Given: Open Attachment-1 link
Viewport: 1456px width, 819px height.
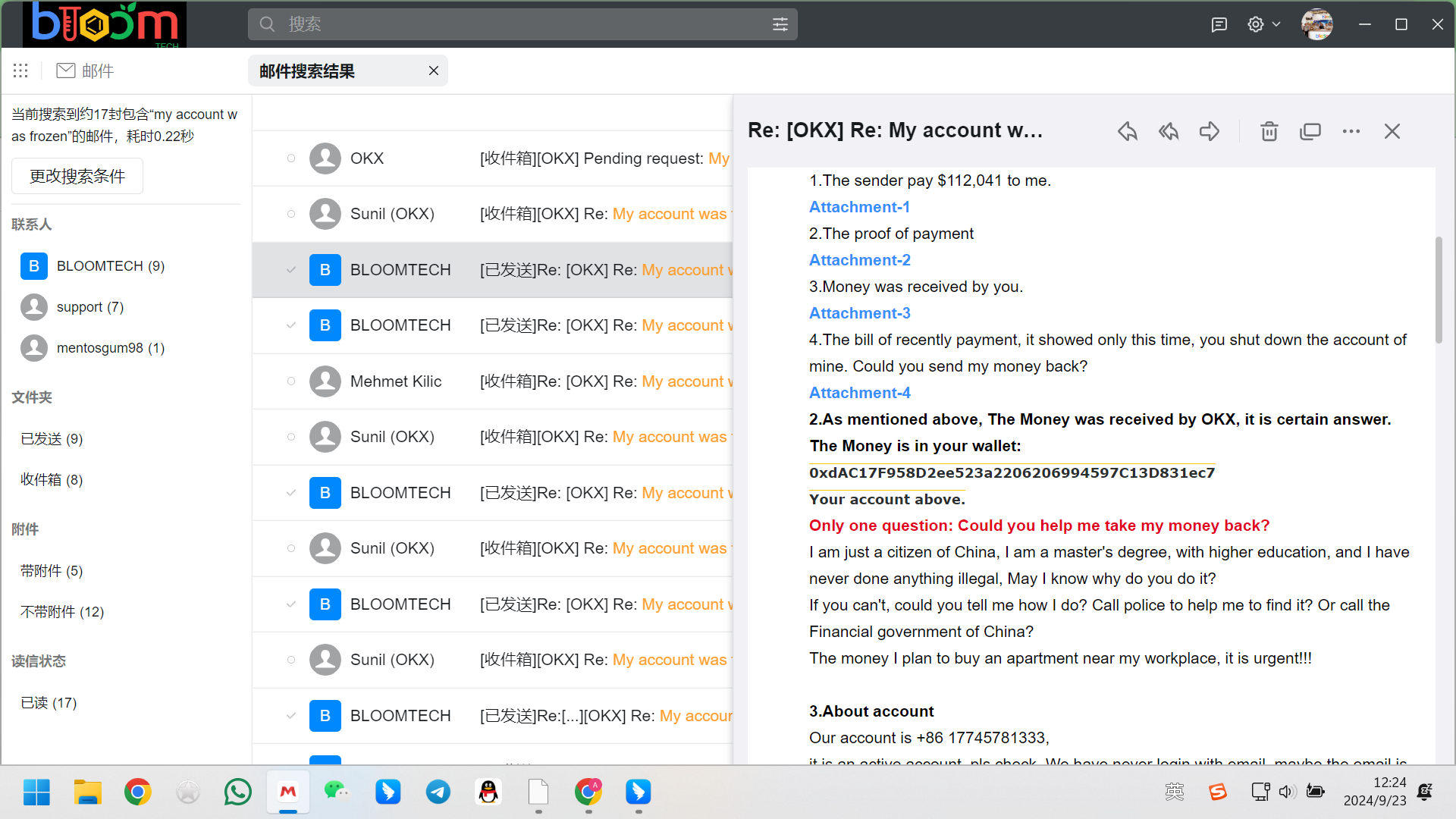Looking at the screenshot, I should (x=859, y=207).
